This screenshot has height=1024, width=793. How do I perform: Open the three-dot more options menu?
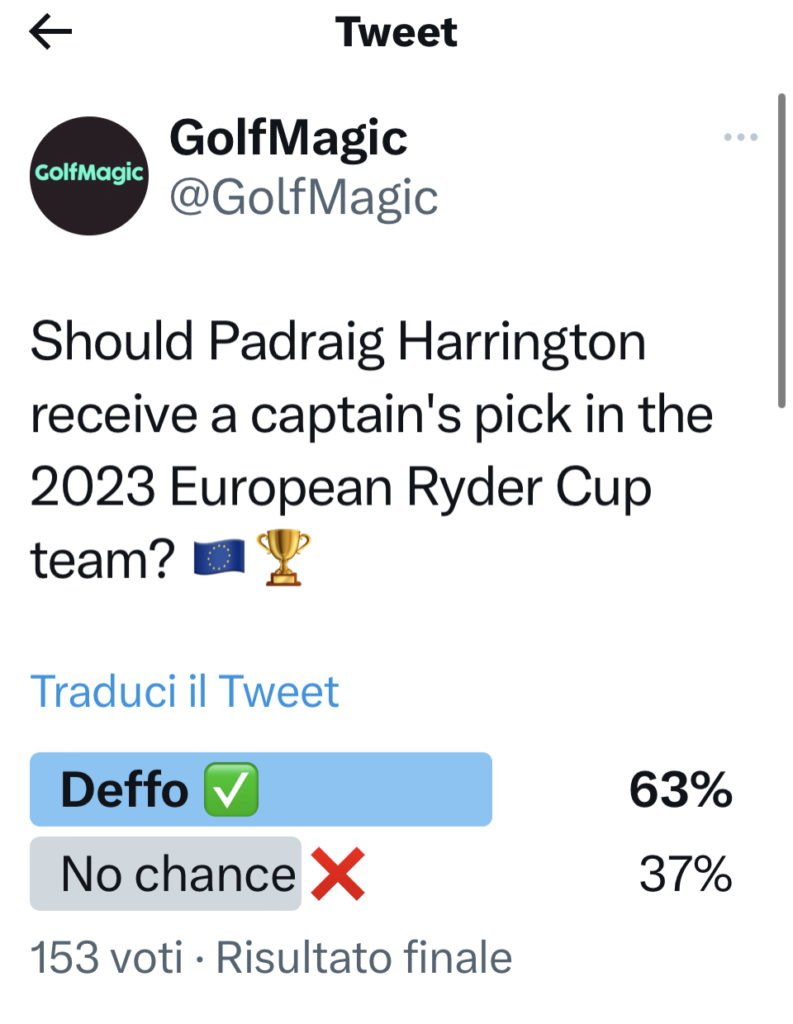(740, 138)
